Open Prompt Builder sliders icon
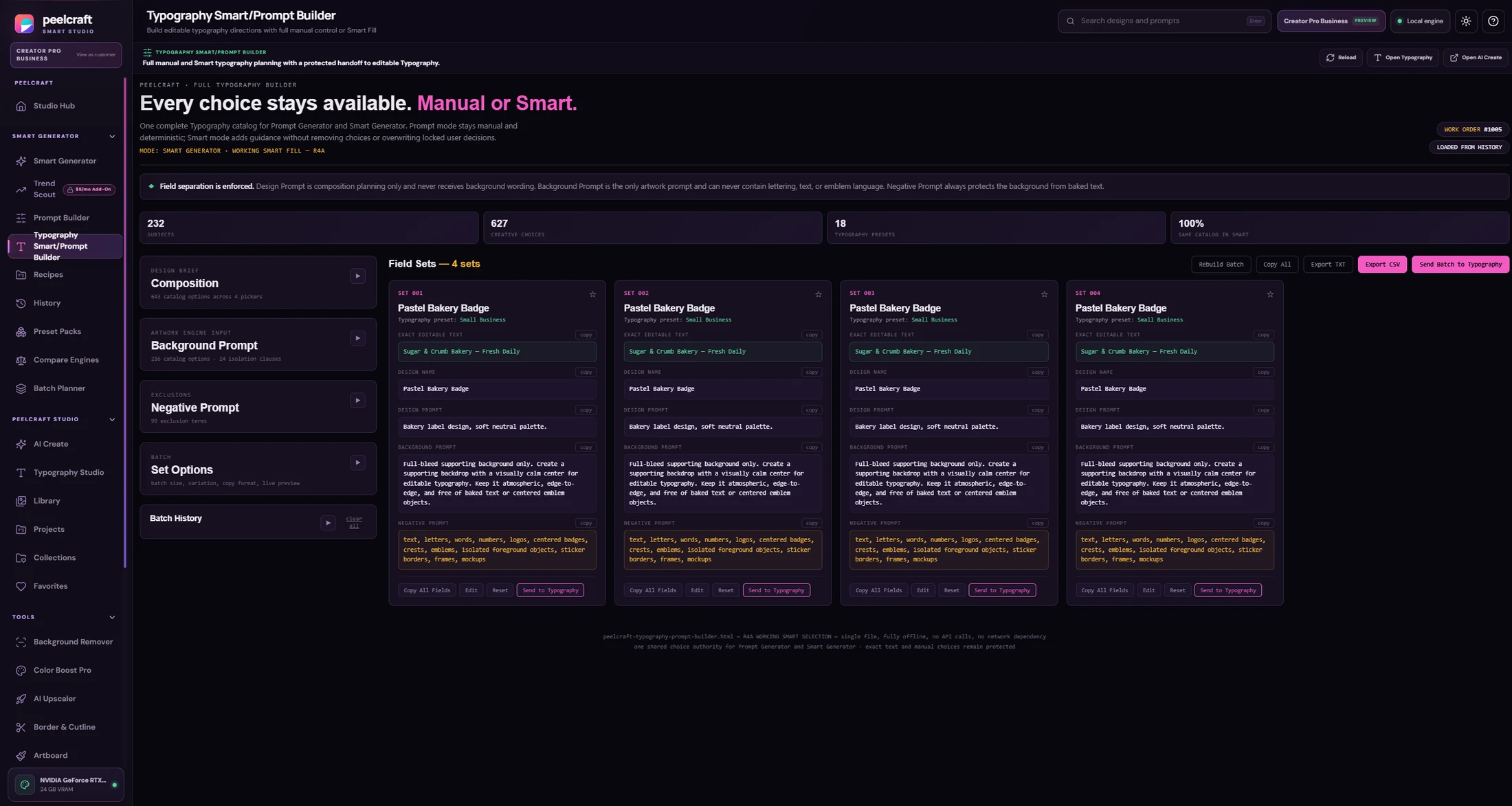The height and width of the screenshot is (806, 1512). (21, 218)
